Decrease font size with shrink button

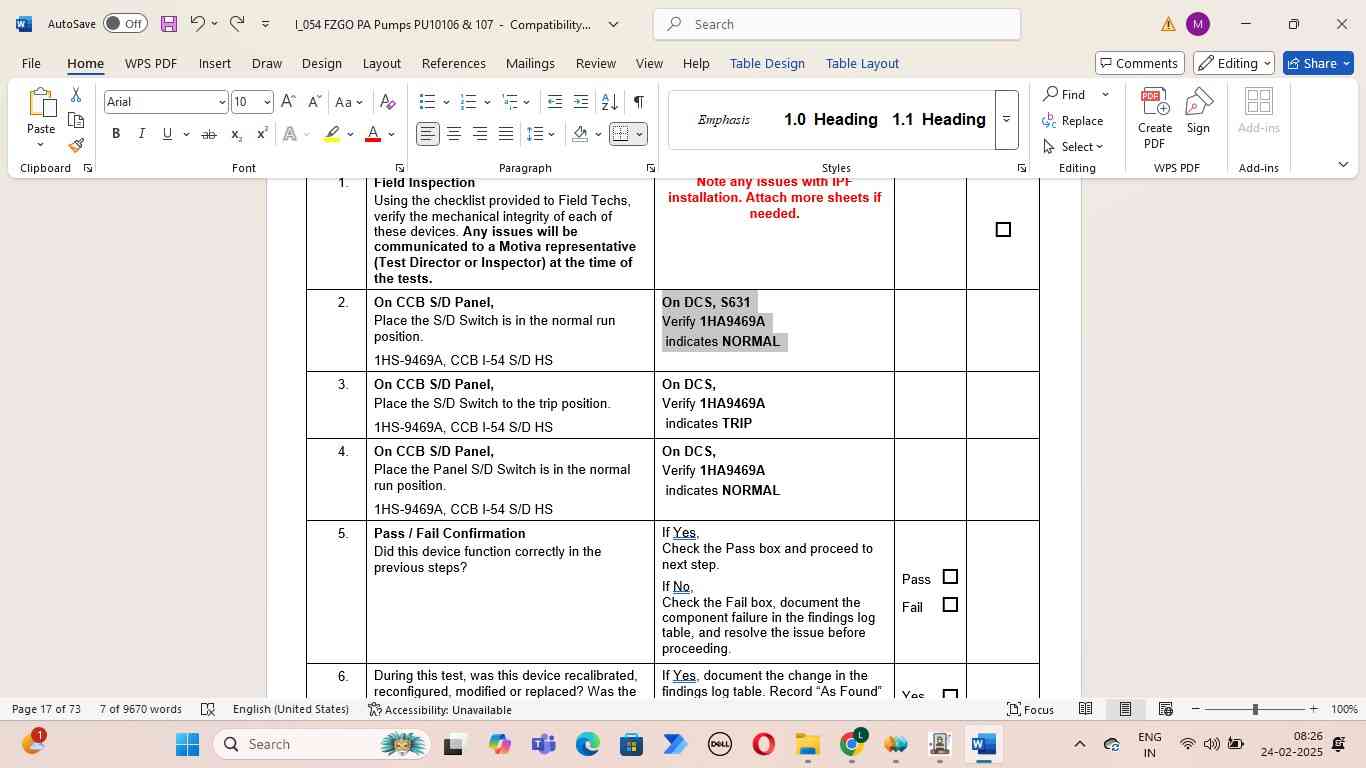(313, 102)
